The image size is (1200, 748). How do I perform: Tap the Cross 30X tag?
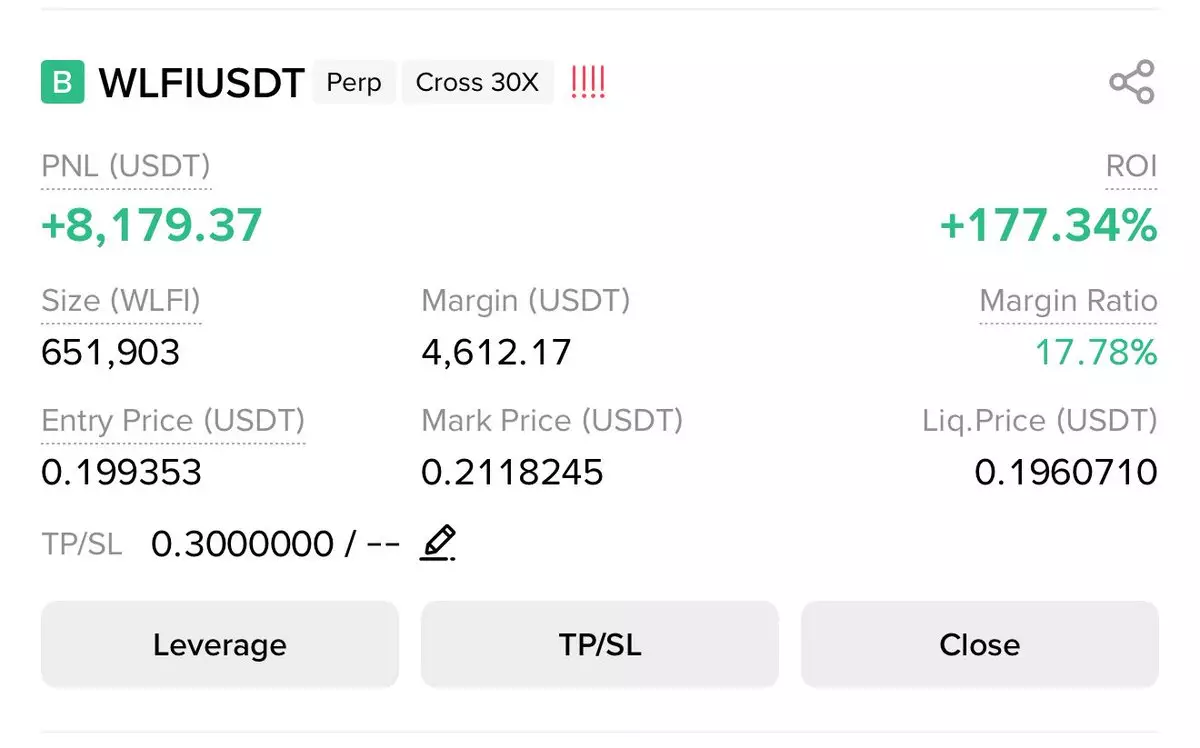[477, 82]
